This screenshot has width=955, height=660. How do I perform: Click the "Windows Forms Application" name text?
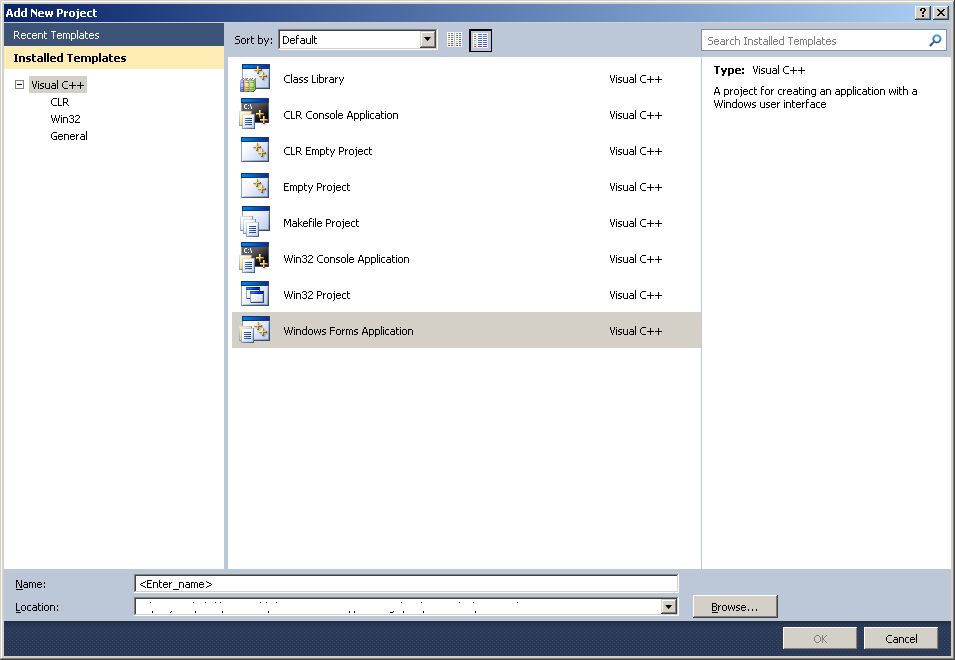tap(348, 331)
